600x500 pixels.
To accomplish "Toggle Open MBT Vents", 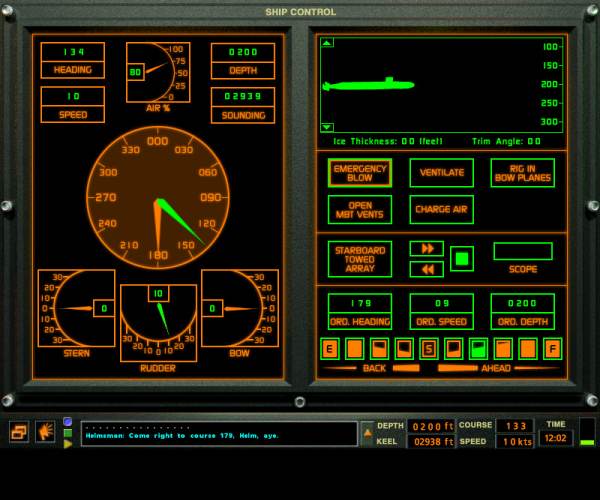I will pyautogui.click(x=360, y=210).
